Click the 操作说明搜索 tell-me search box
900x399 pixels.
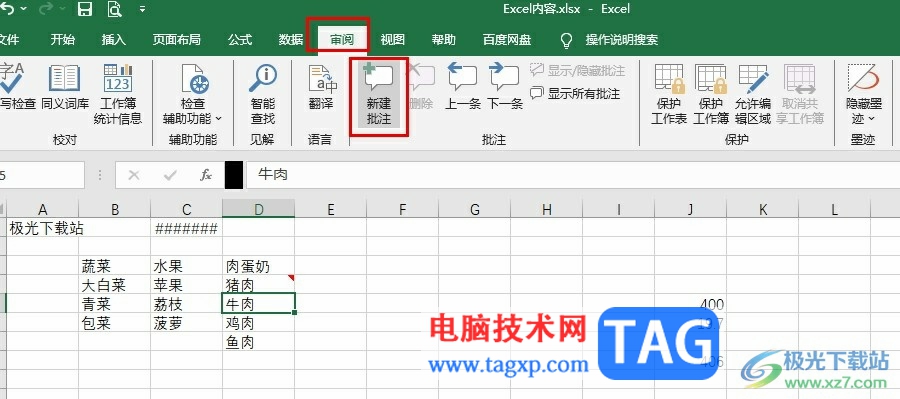(622, 40)
